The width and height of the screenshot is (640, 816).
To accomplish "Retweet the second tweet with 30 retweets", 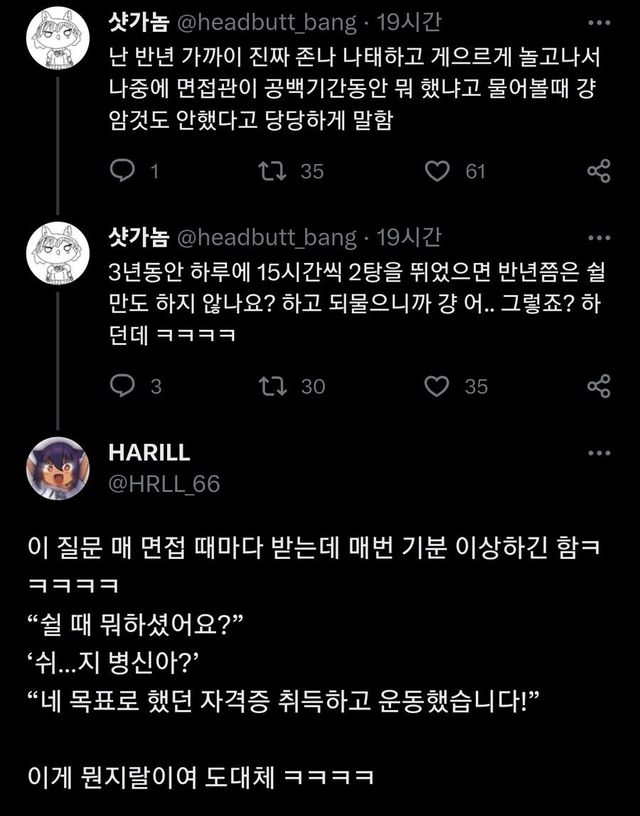I will coord(272,385).
